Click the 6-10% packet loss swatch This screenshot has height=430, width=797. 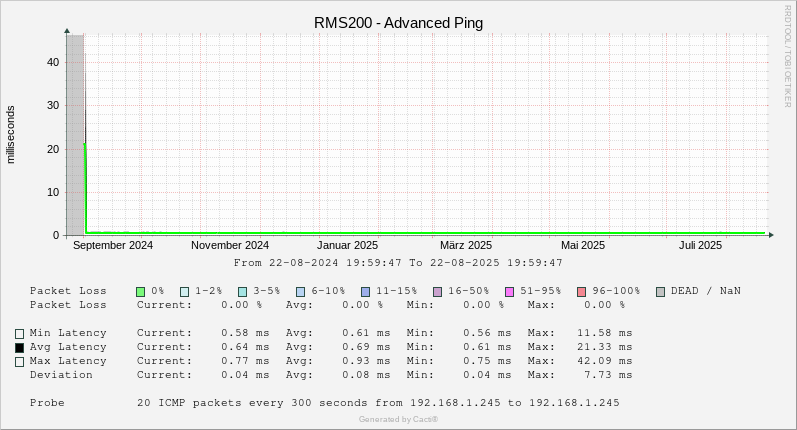tap(301, 292)
